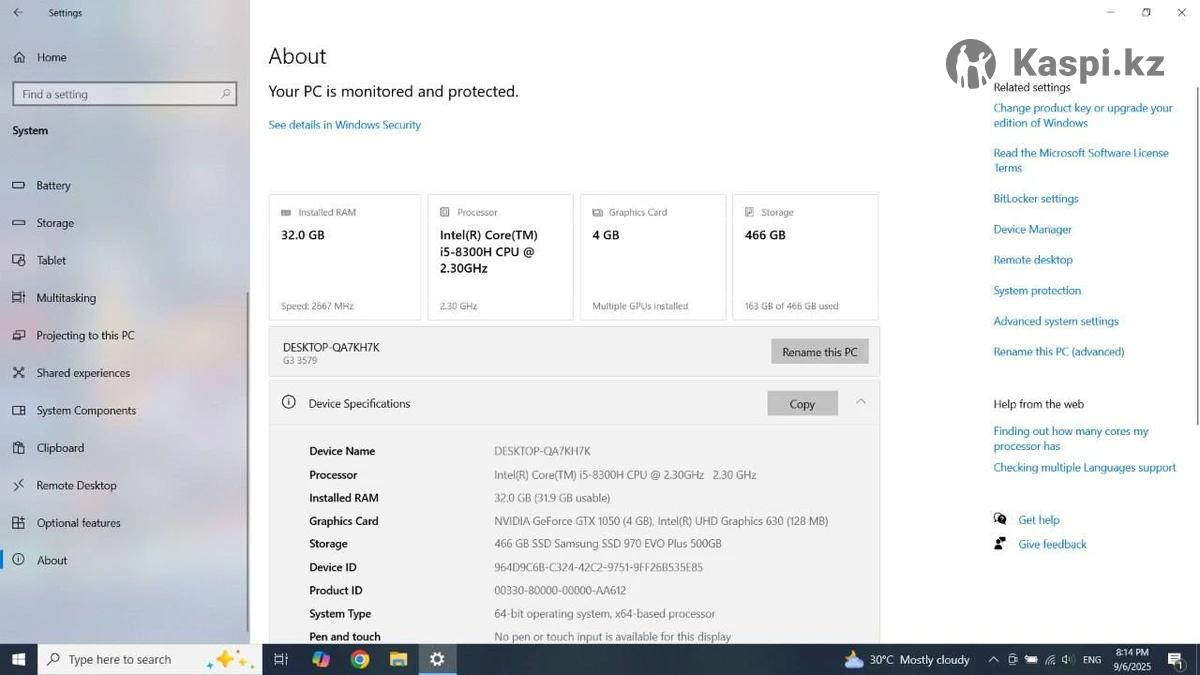Go to Remote Desktop settings page
The width and height of the screenshot is (1200, 675).
pos(76,486)
